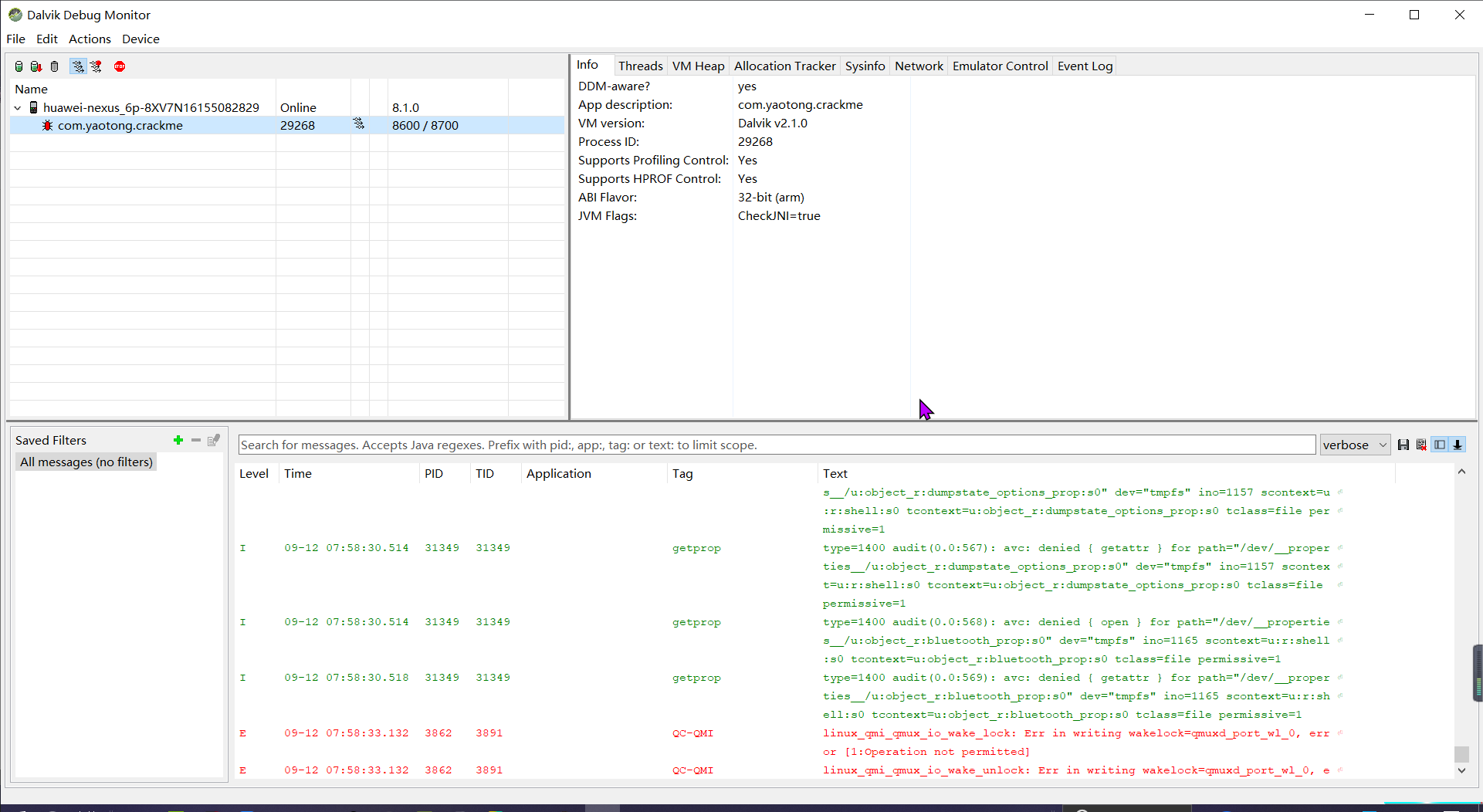Click the Cause GC trash can icon
1483x812 pixels.
click(54, 66)
